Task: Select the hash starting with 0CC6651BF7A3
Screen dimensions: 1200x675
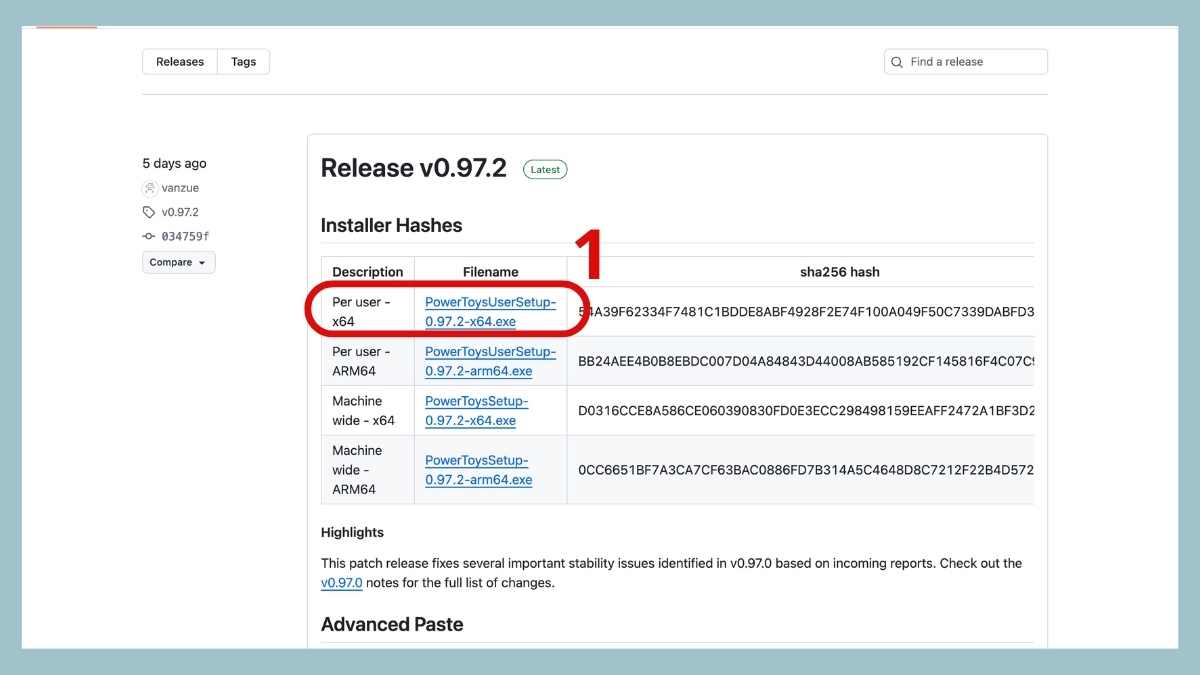Action: (806, 470)
